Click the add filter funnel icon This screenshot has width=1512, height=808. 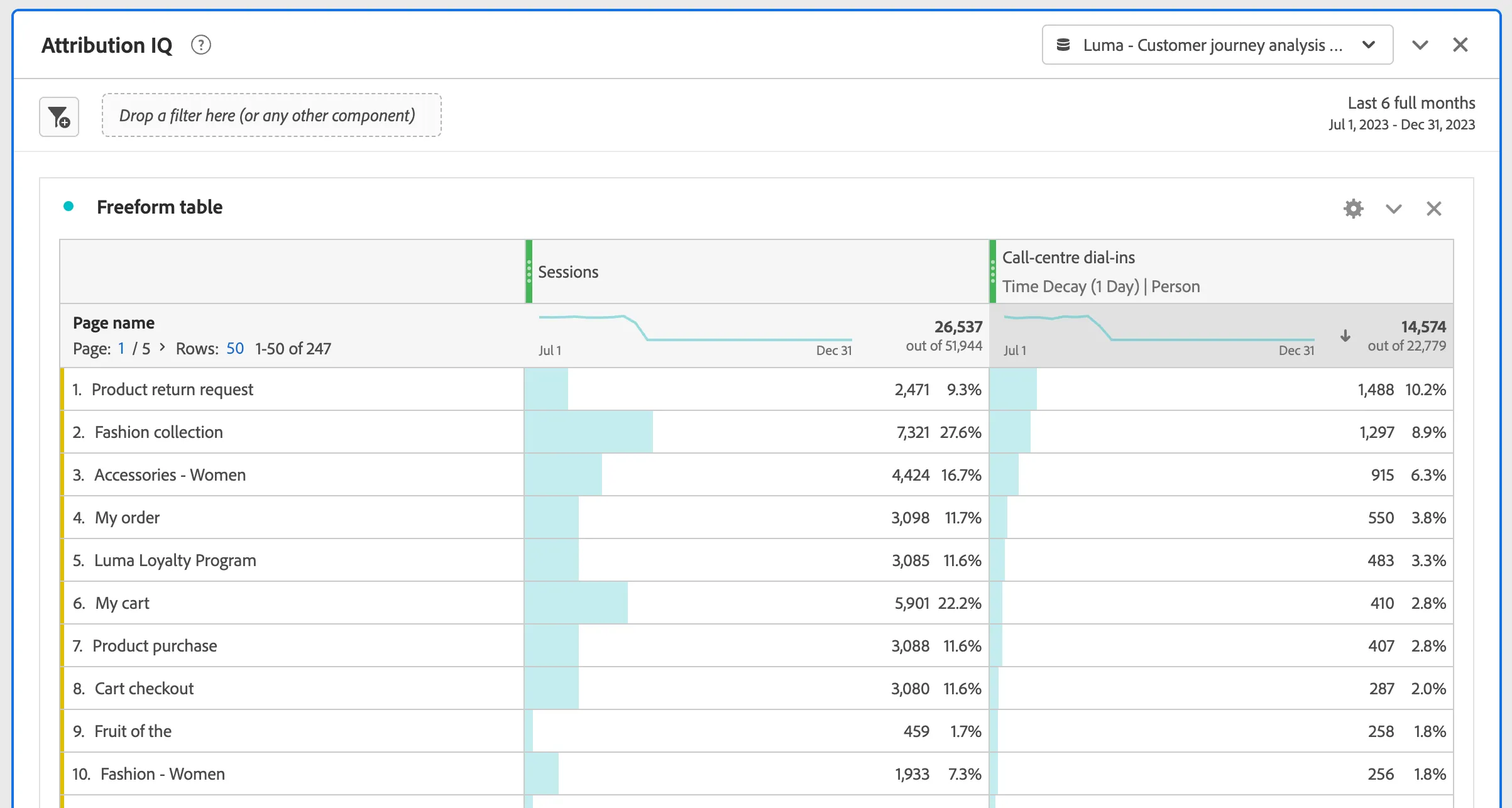59,117
